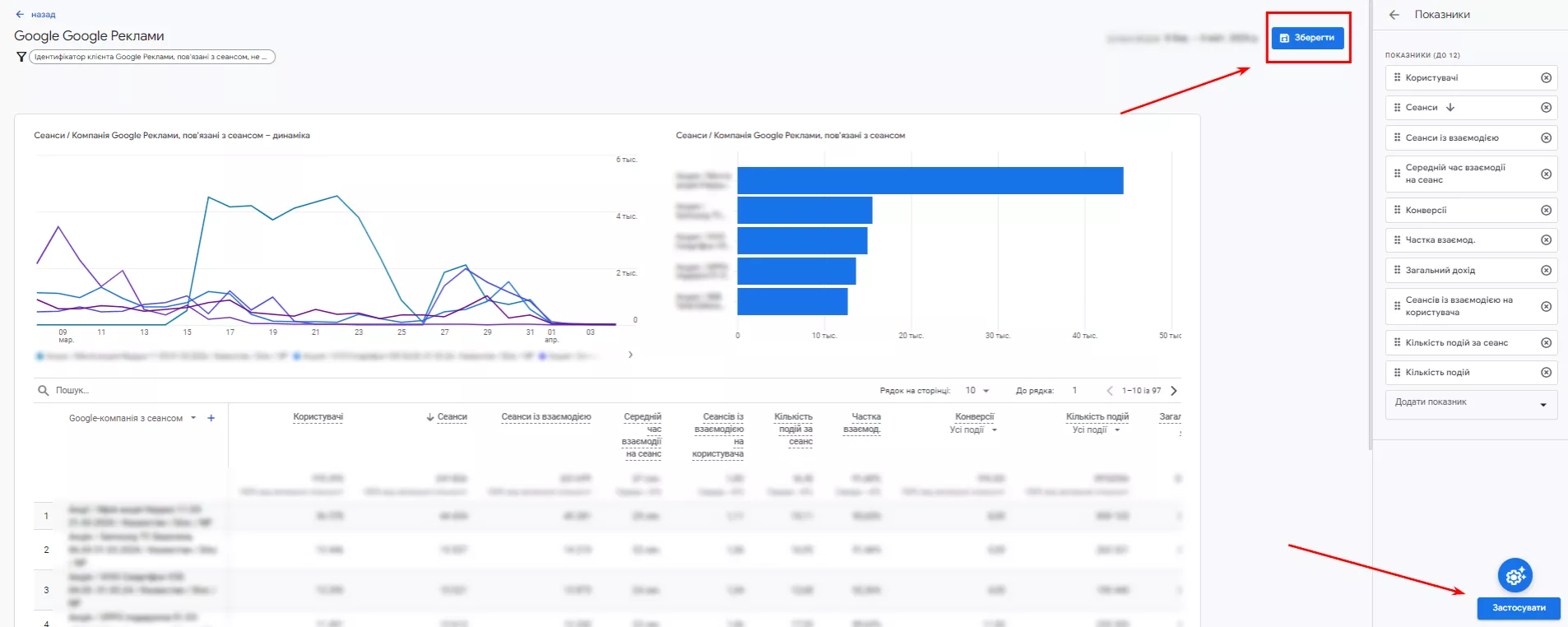Click the filter funnel icon under the report title

[21, 57]
